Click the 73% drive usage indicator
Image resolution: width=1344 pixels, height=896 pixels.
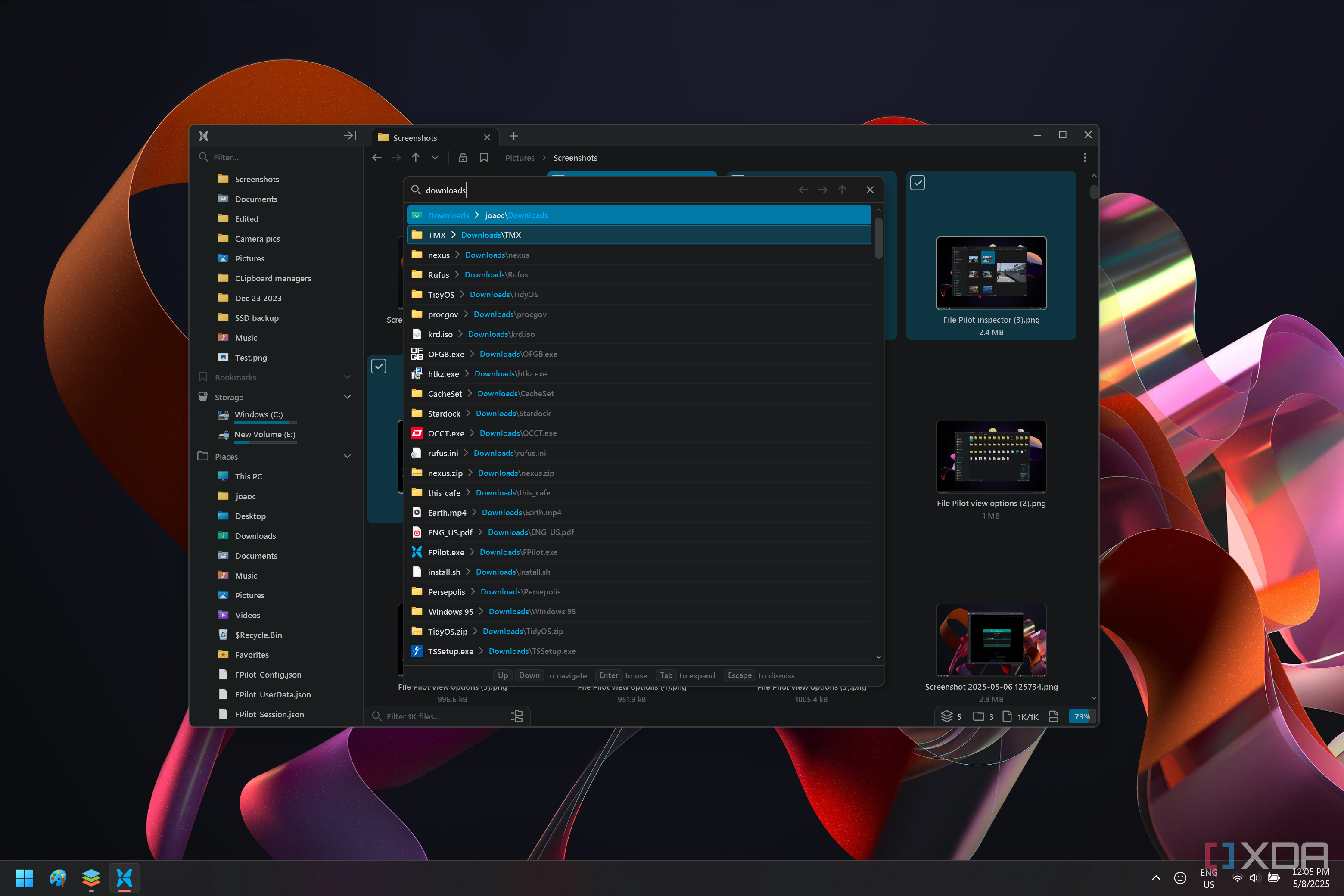click(1081, 716)
